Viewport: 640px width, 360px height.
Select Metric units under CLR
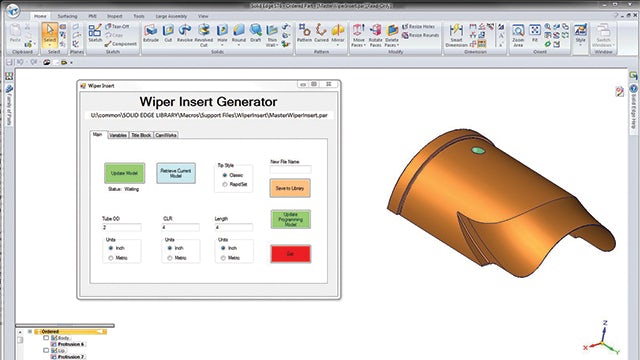pos(170,258)
